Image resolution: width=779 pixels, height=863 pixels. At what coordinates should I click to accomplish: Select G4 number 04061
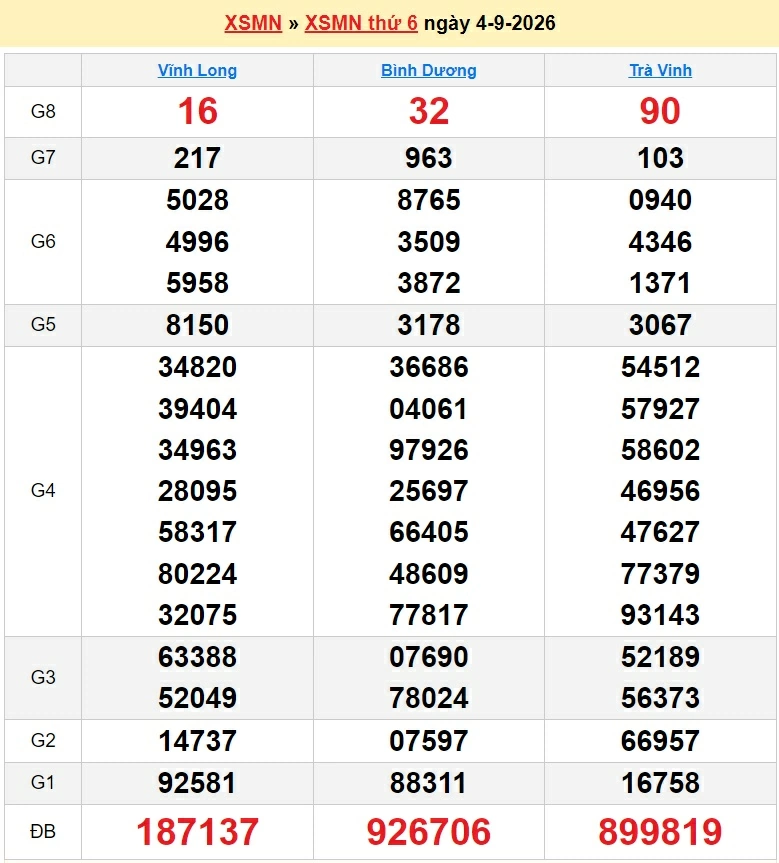[428, 409]
